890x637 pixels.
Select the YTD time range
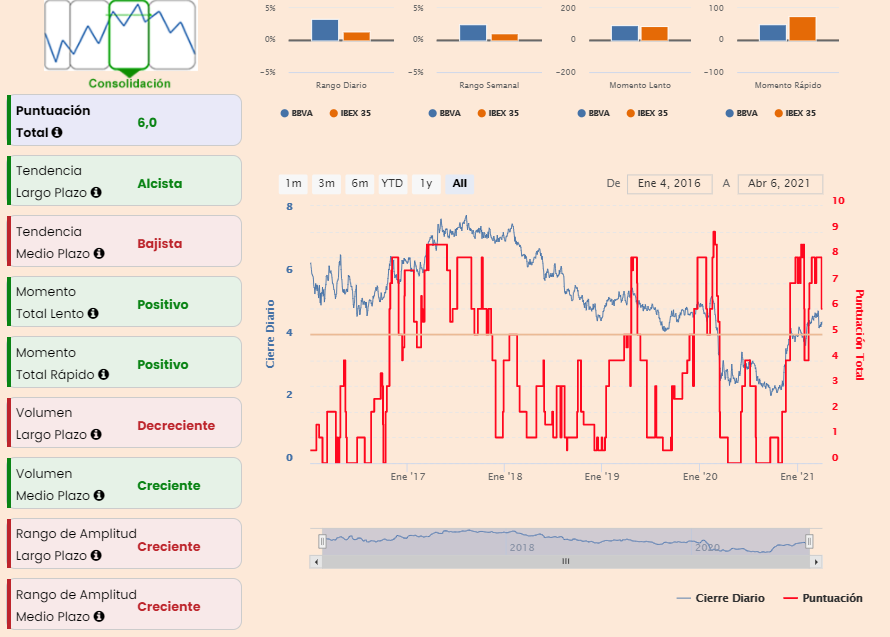coord(392,183)
